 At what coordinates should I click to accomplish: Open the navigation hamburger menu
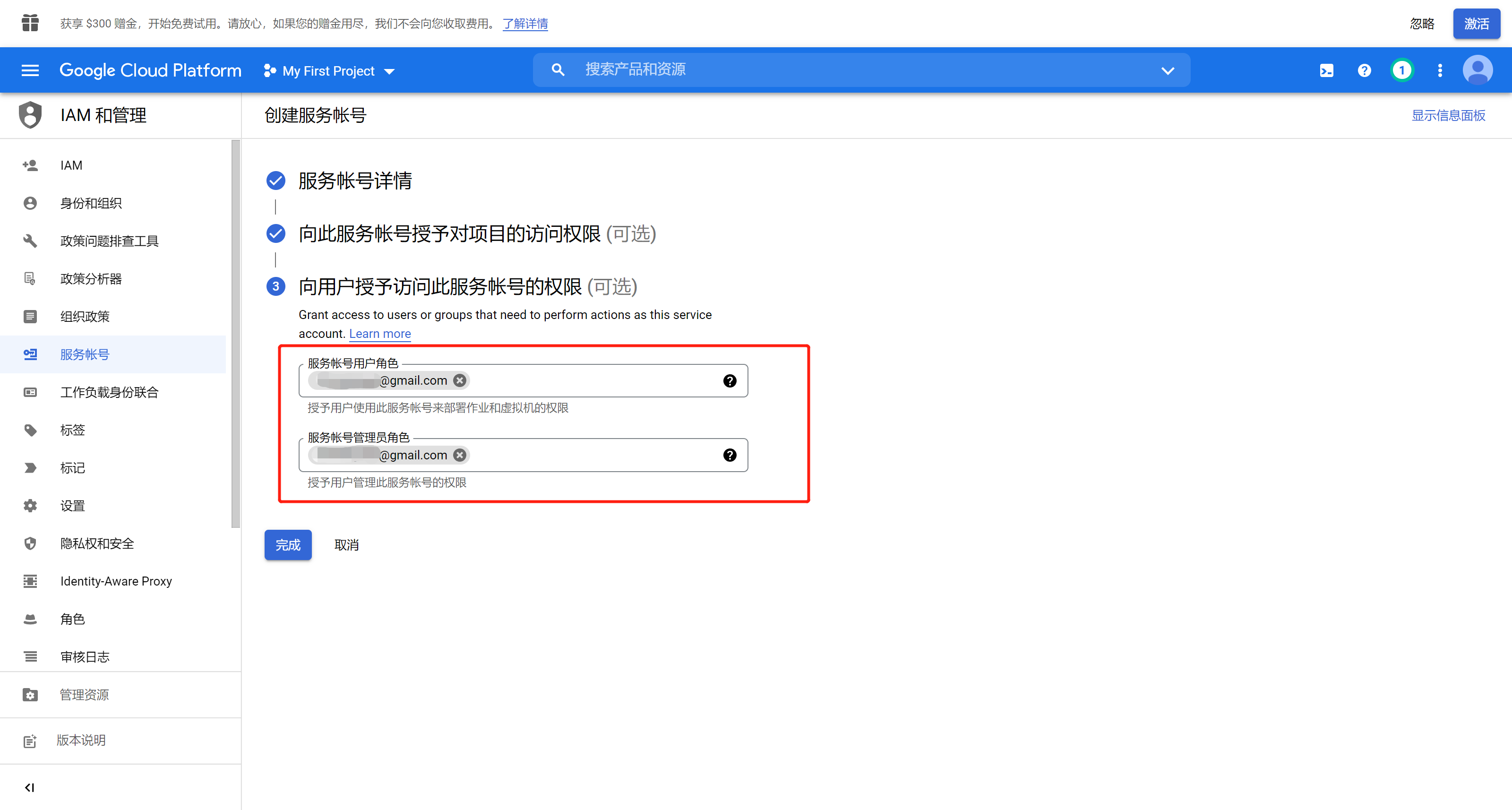coord(29,70)
